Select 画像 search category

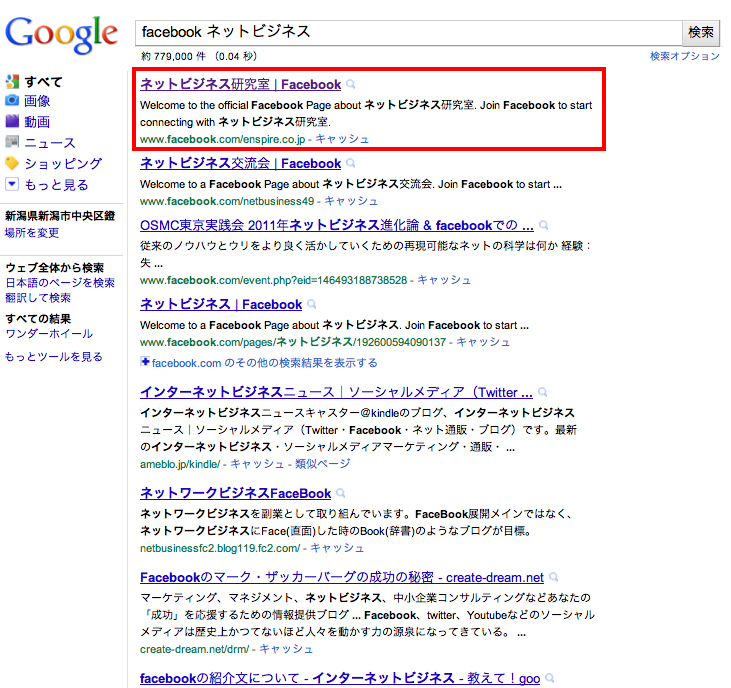[x=37, y=101]
